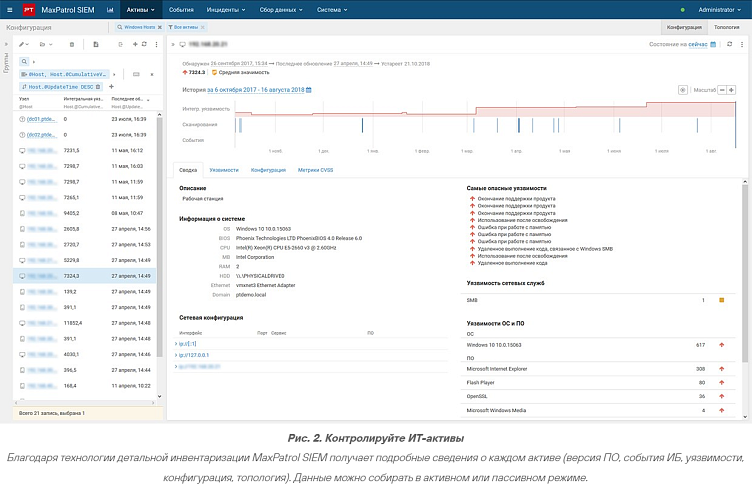The image size is (752, 500).
Task: Expand the arrow next to search icon
Action: click(34, 61)
